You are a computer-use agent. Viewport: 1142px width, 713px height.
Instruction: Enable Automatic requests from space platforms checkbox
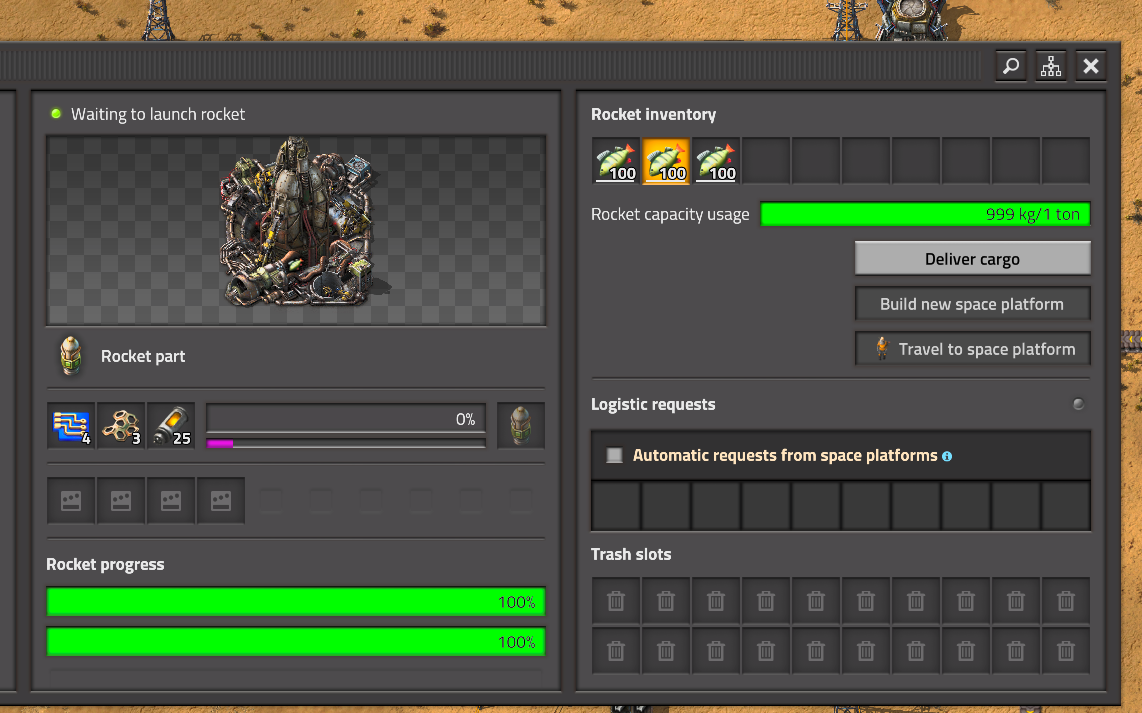pyautogui.click(x=615, y=455)
